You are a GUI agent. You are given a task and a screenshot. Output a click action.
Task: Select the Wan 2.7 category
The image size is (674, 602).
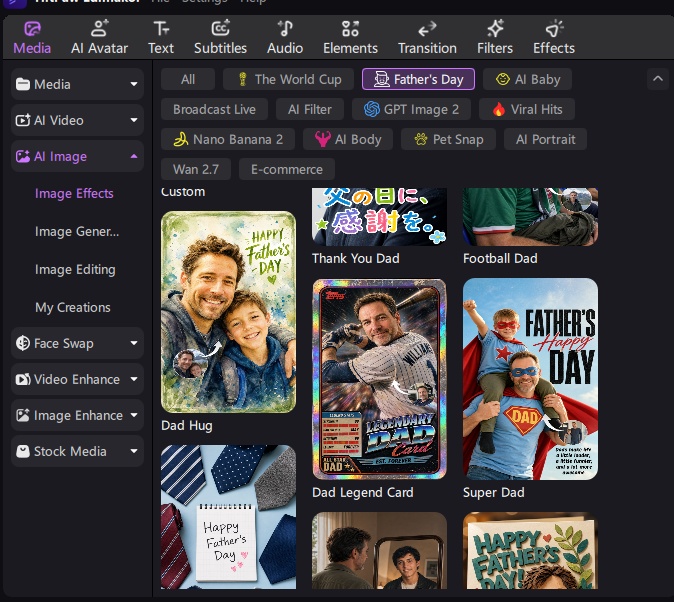click(x=196, y=169)
